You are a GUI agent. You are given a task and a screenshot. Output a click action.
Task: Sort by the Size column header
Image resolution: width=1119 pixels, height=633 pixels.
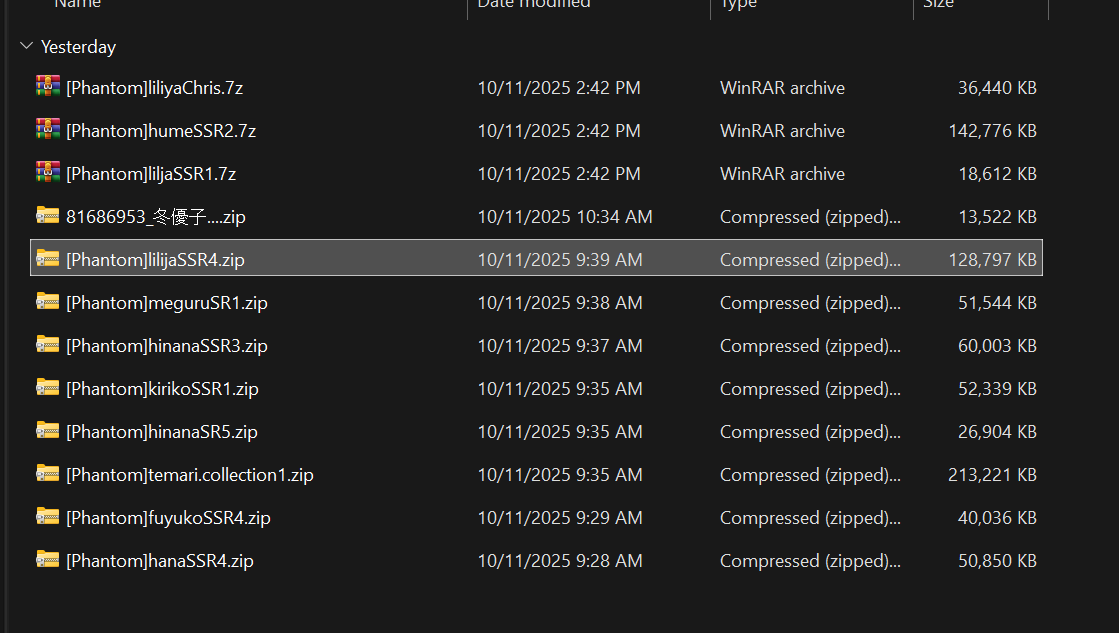(938, 4)
